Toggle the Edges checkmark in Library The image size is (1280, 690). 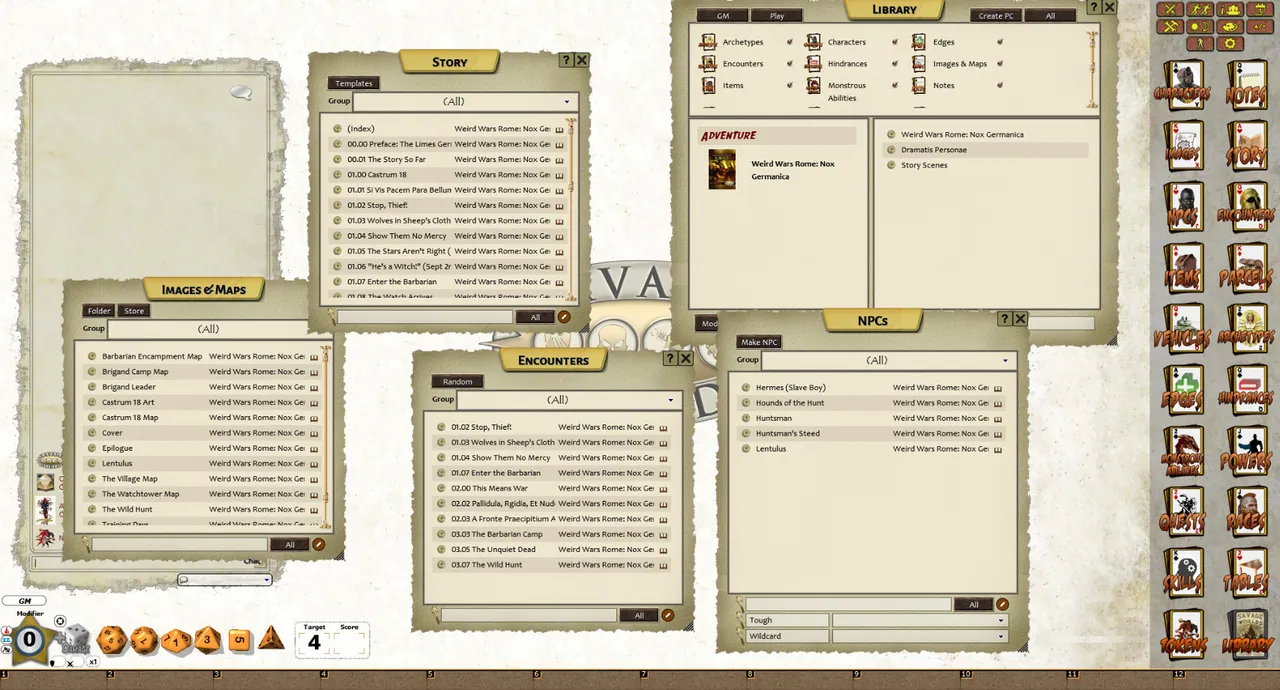click(x=1000, y=42)
